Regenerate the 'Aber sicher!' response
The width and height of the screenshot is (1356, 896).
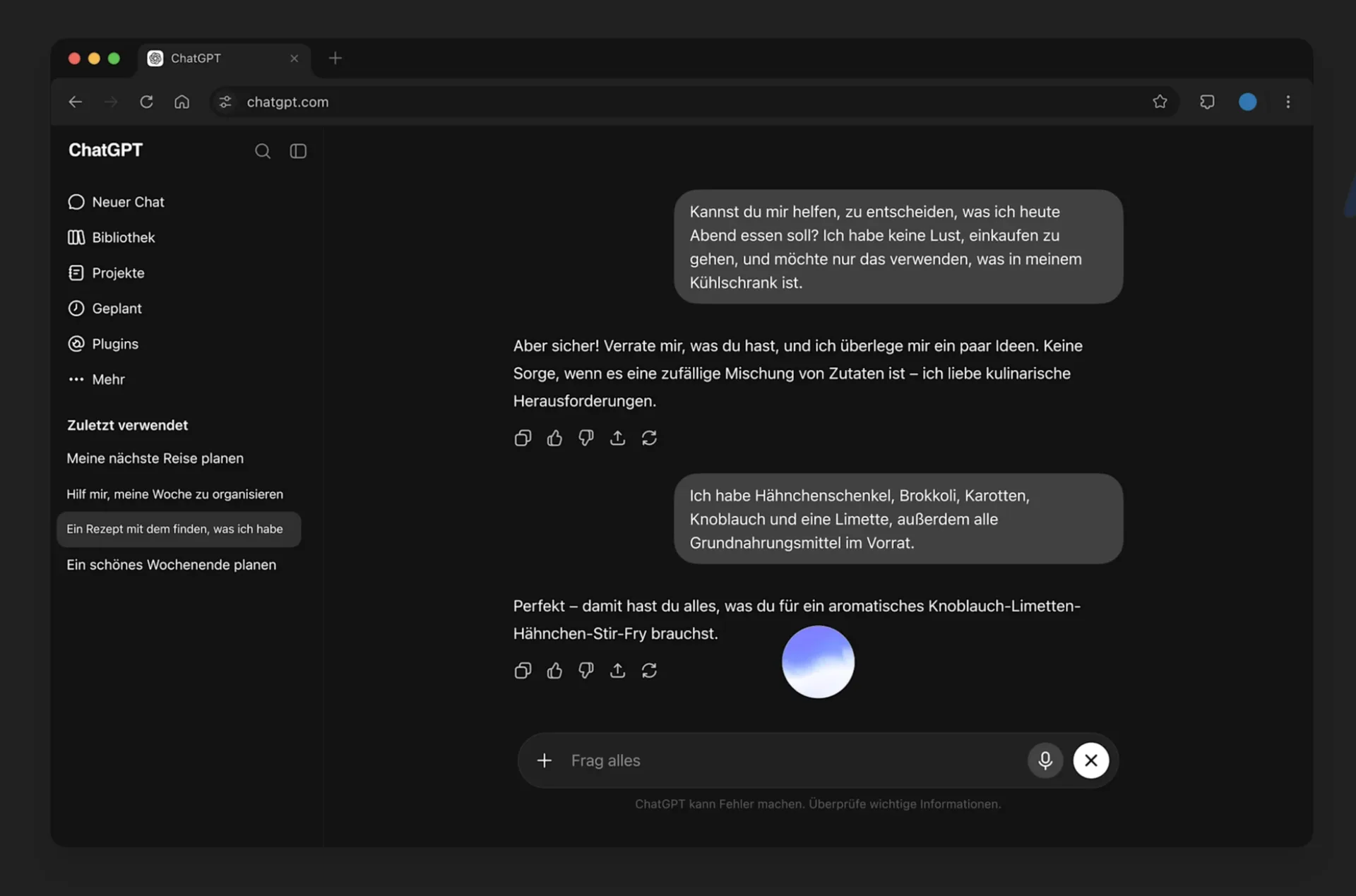[649, 438]
